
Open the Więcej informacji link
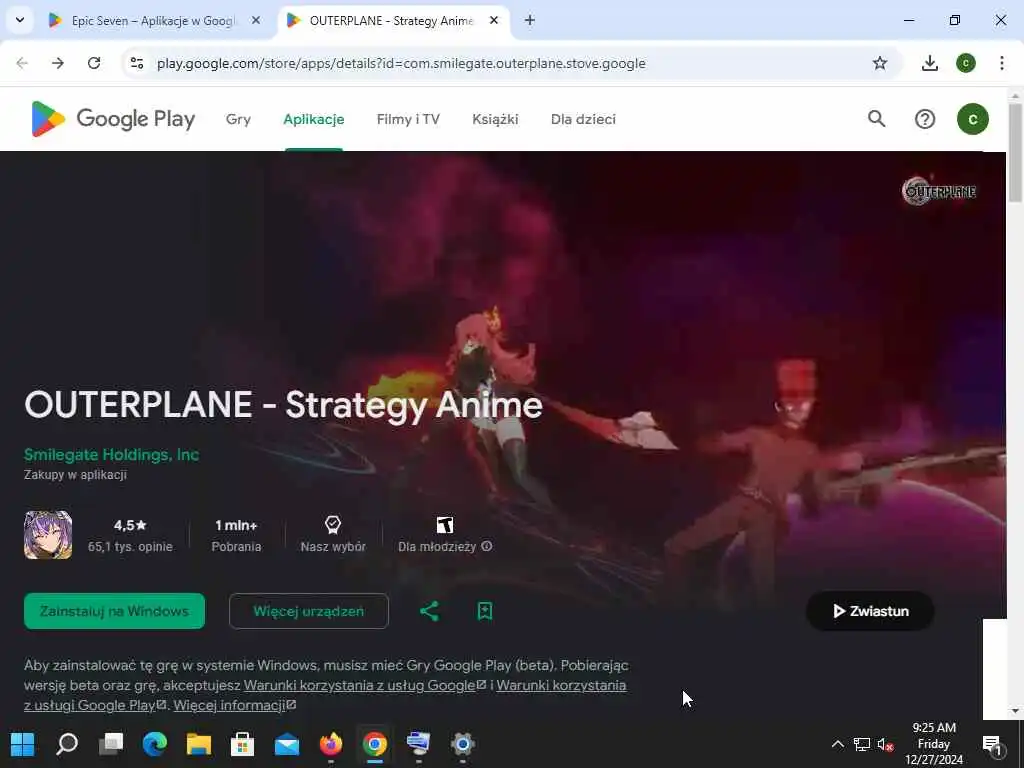(x=234, y=705)
